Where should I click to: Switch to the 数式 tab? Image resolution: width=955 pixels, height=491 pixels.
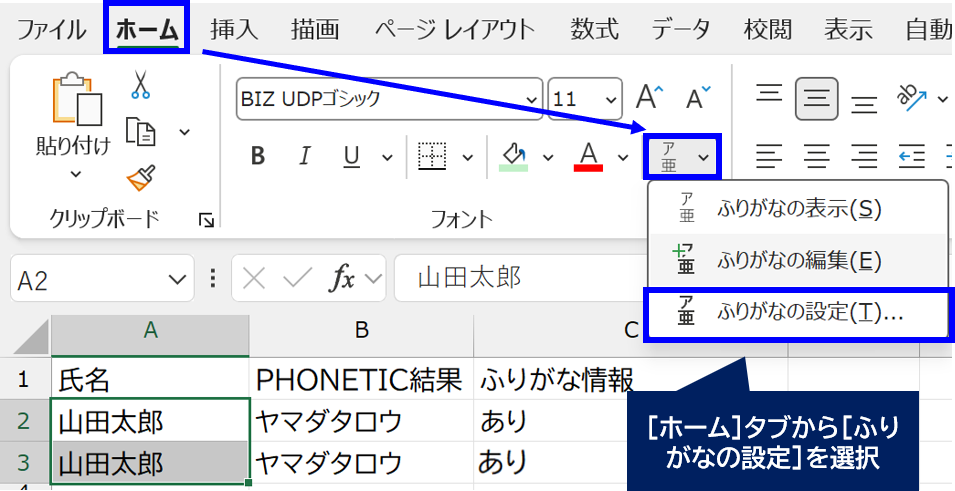click(594, 30)
